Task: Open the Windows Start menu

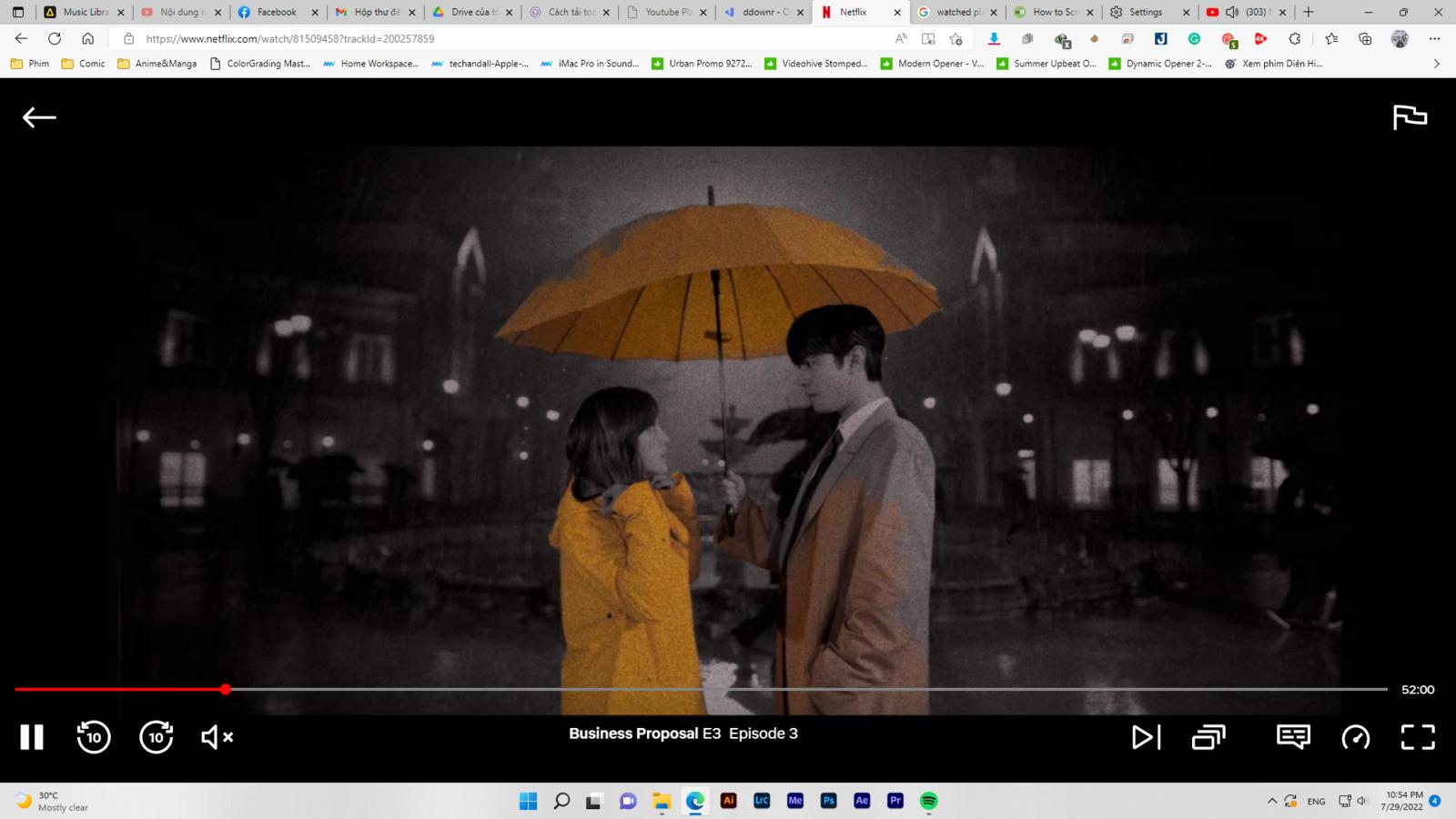Action: coord(528,801)
